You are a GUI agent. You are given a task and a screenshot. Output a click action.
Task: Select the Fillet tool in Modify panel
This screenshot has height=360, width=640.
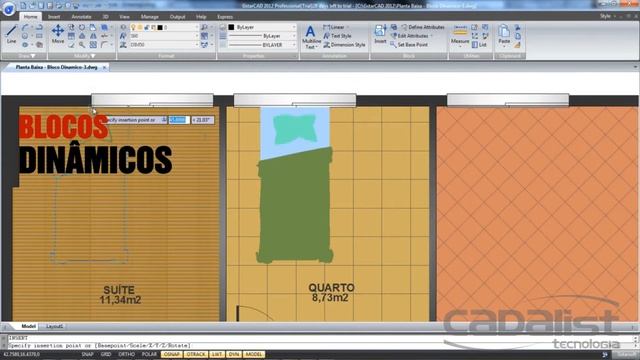(104, 45)
